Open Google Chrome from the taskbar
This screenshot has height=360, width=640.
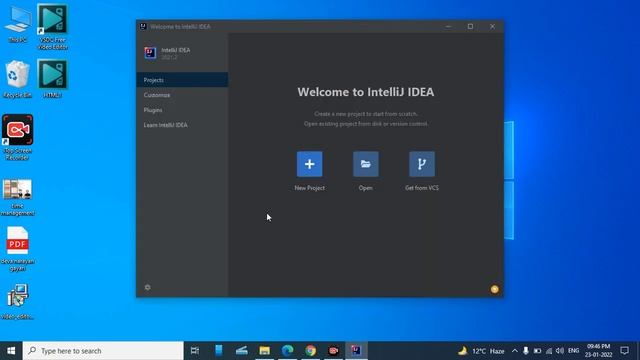(x=311, y=351)
